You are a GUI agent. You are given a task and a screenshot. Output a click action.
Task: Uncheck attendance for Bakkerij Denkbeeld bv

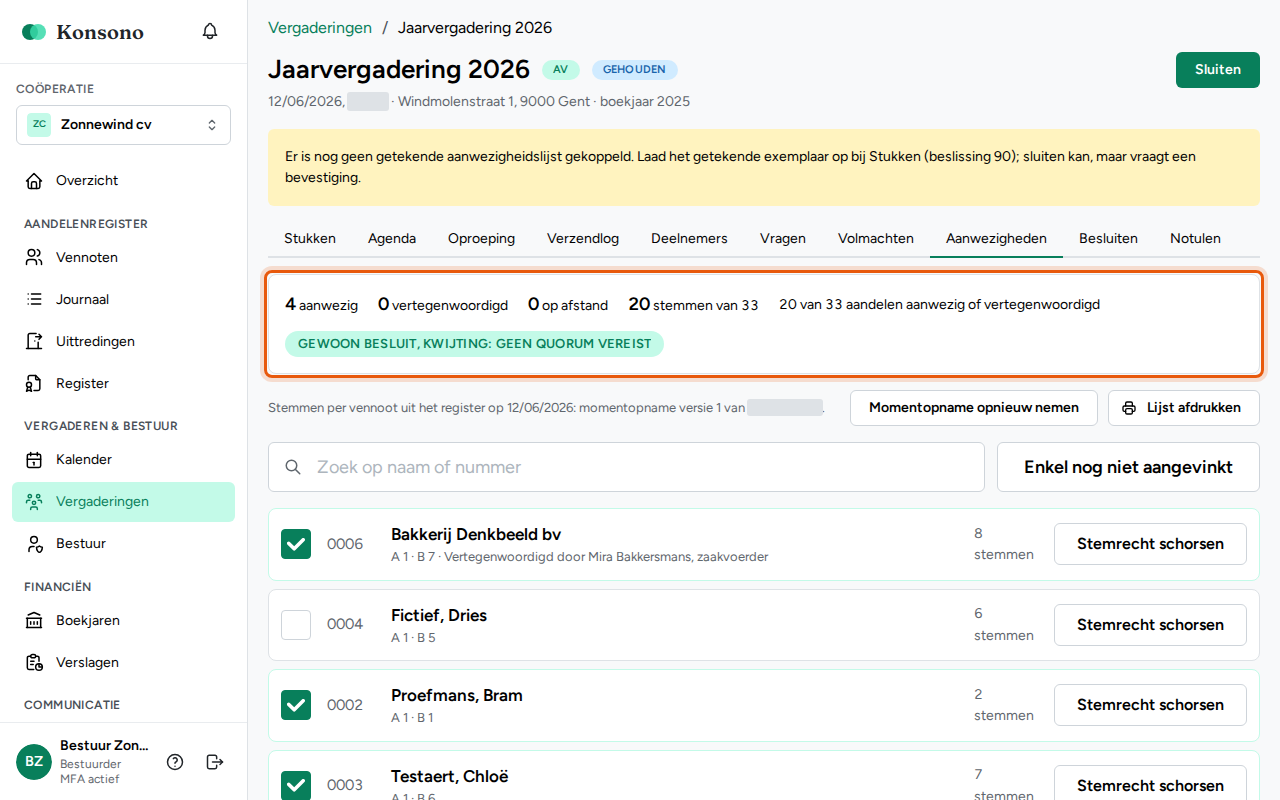click(296, 544)
